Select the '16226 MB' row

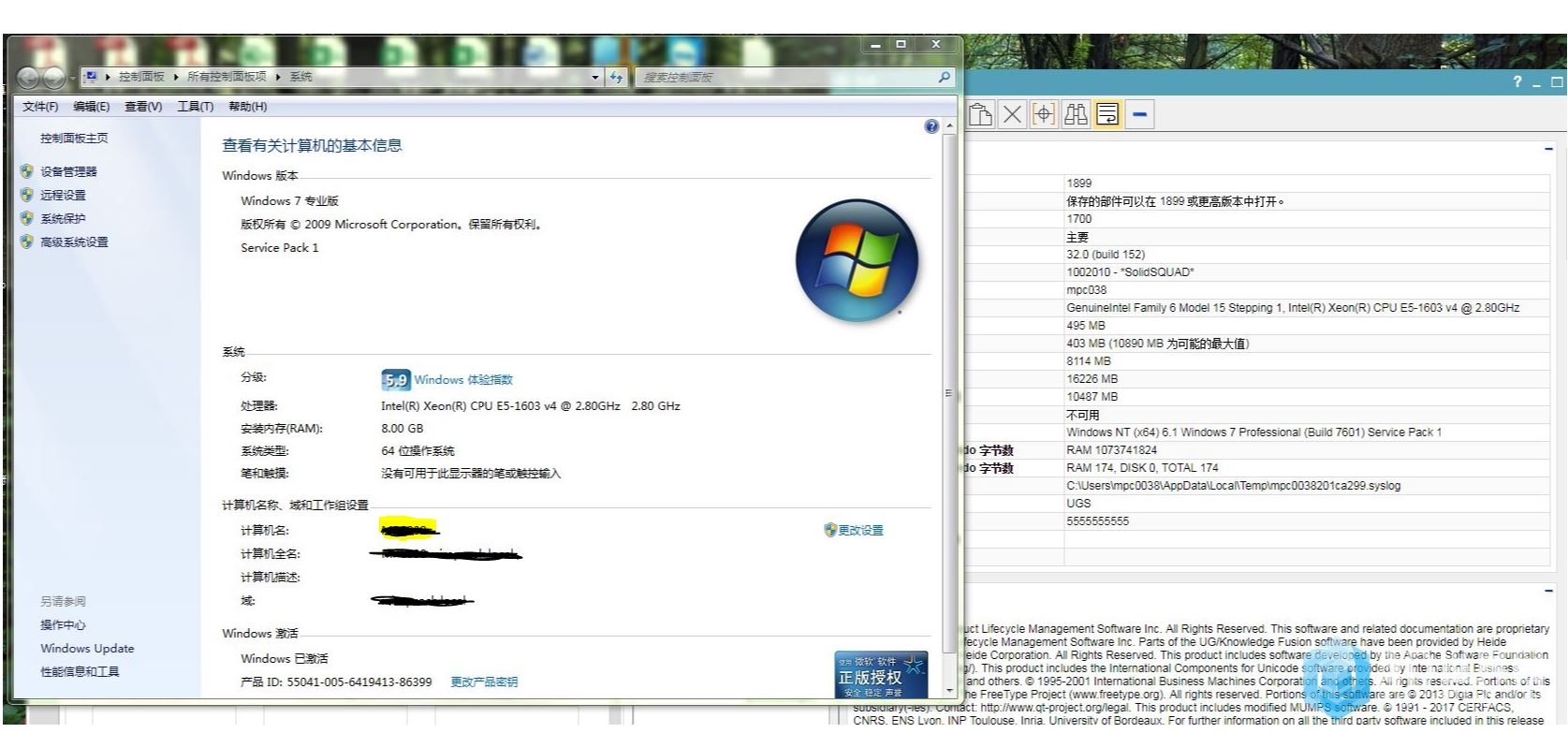tap(1307, 379)
